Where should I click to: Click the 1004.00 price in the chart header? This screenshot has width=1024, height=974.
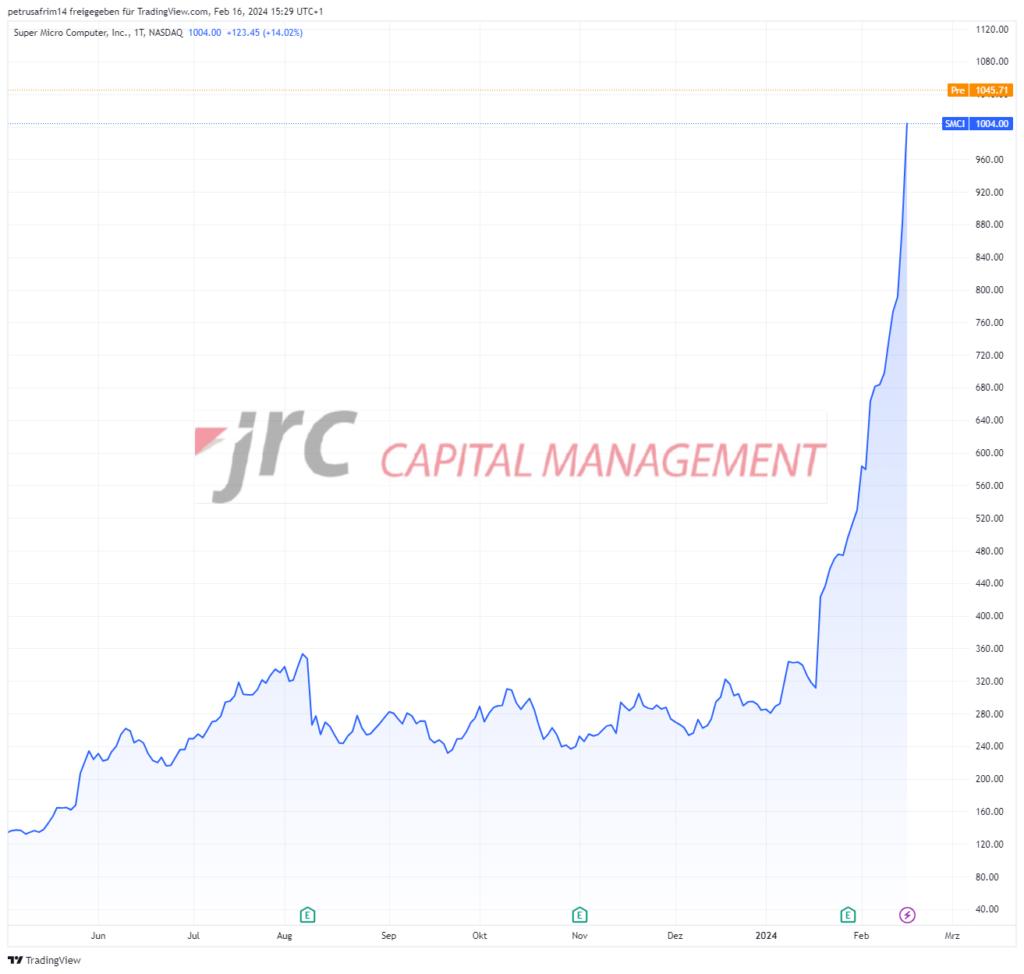[204, 33]
